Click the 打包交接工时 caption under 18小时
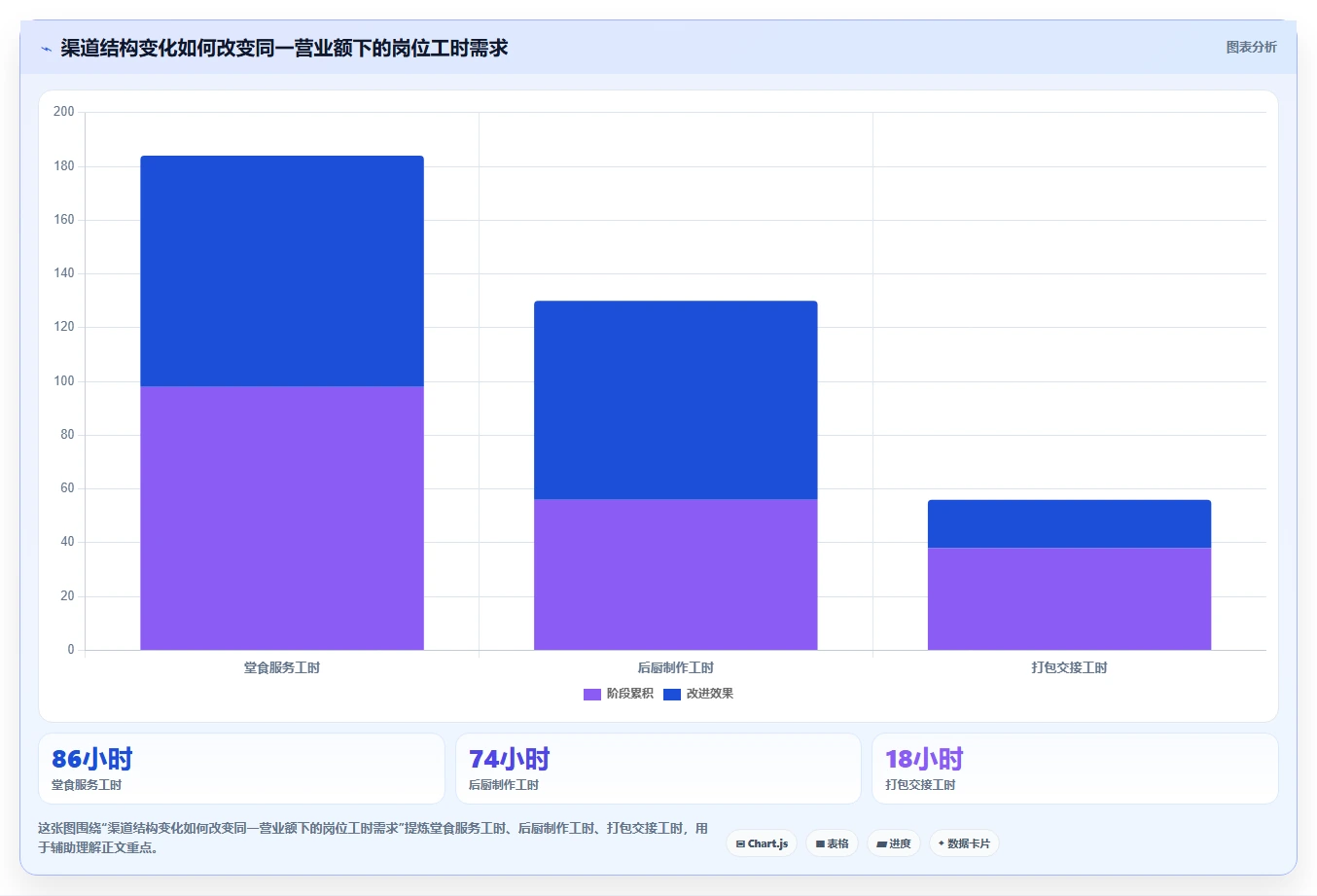This screenshot has width=1317, height=896. click(x=920, y=785)
